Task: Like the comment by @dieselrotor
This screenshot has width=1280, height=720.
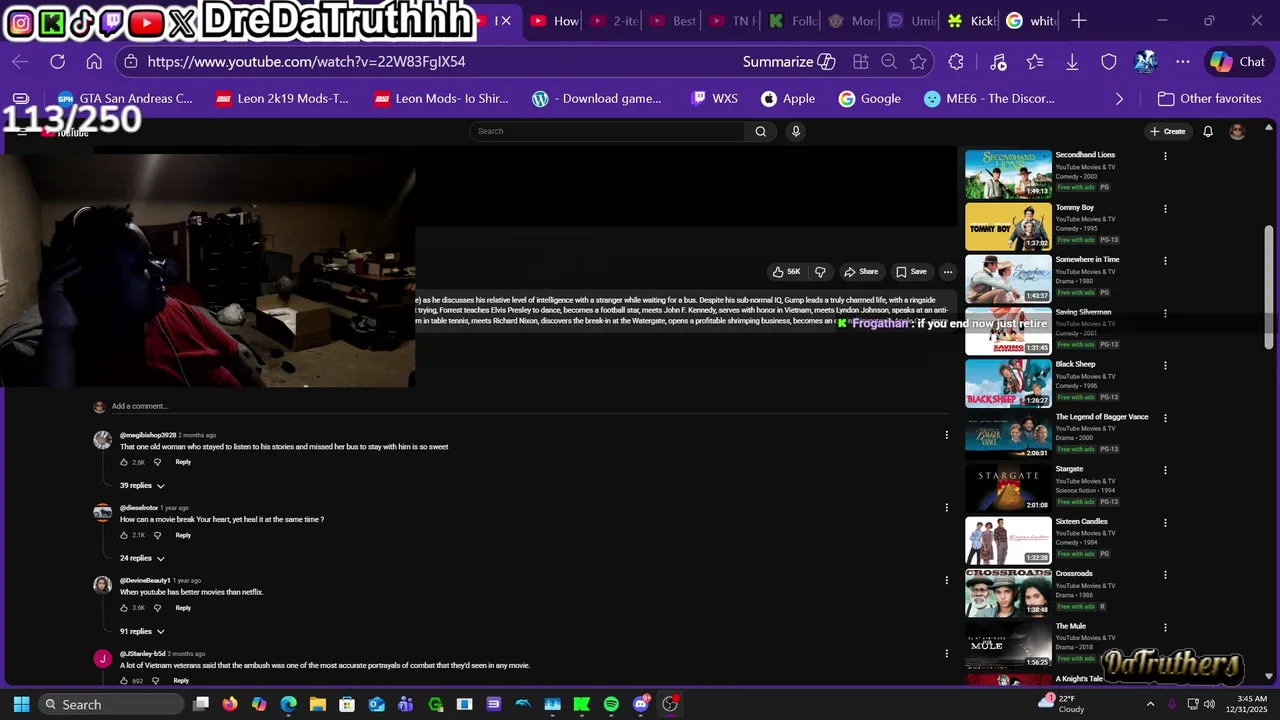Action: pos(125,535)
